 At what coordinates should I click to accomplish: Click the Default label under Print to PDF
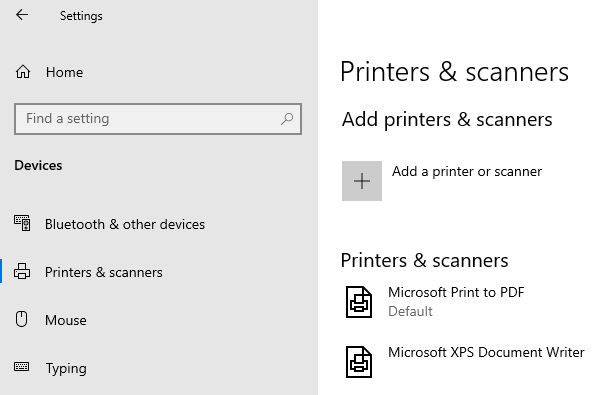410,311
